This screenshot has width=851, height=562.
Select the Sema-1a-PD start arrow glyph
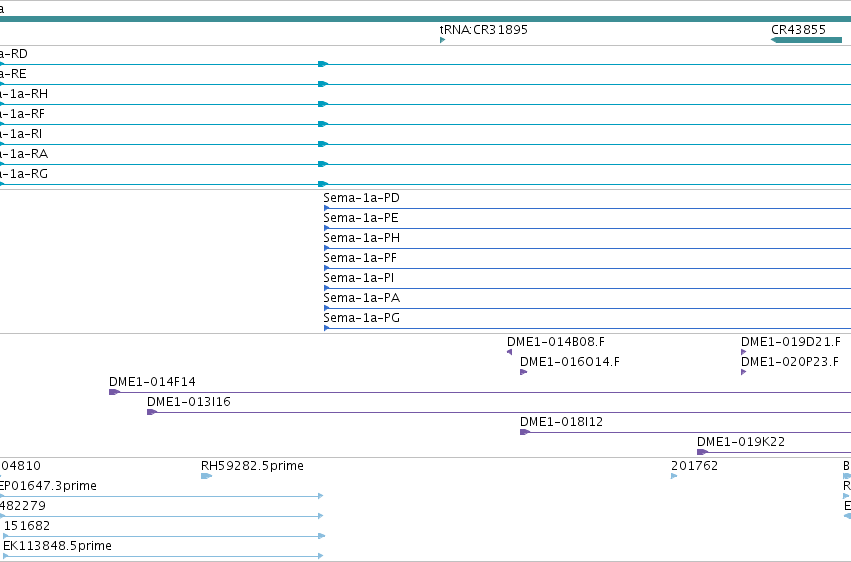(327, 208)
